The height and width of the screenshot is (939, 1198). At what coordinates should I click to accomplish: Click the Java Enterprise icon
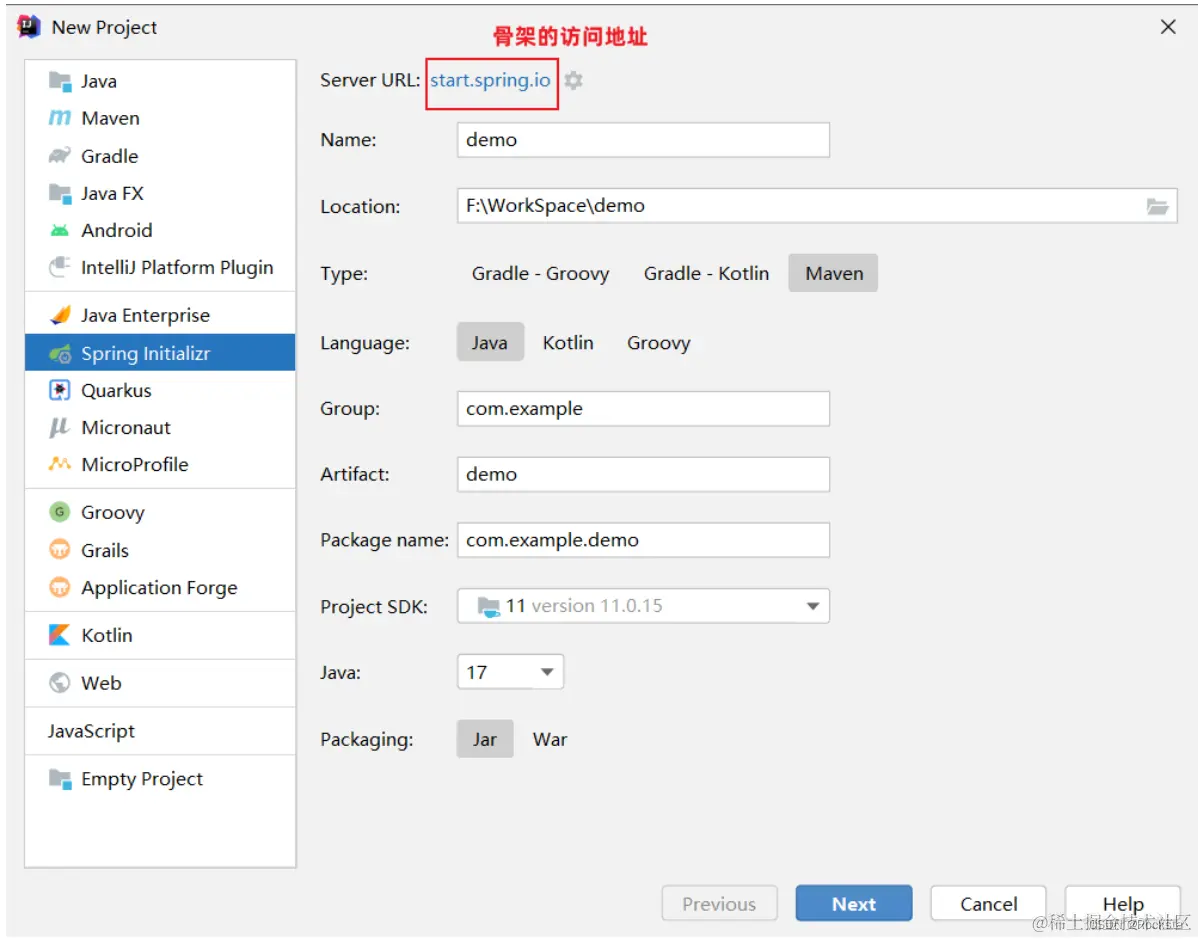[x=60, y=315]
